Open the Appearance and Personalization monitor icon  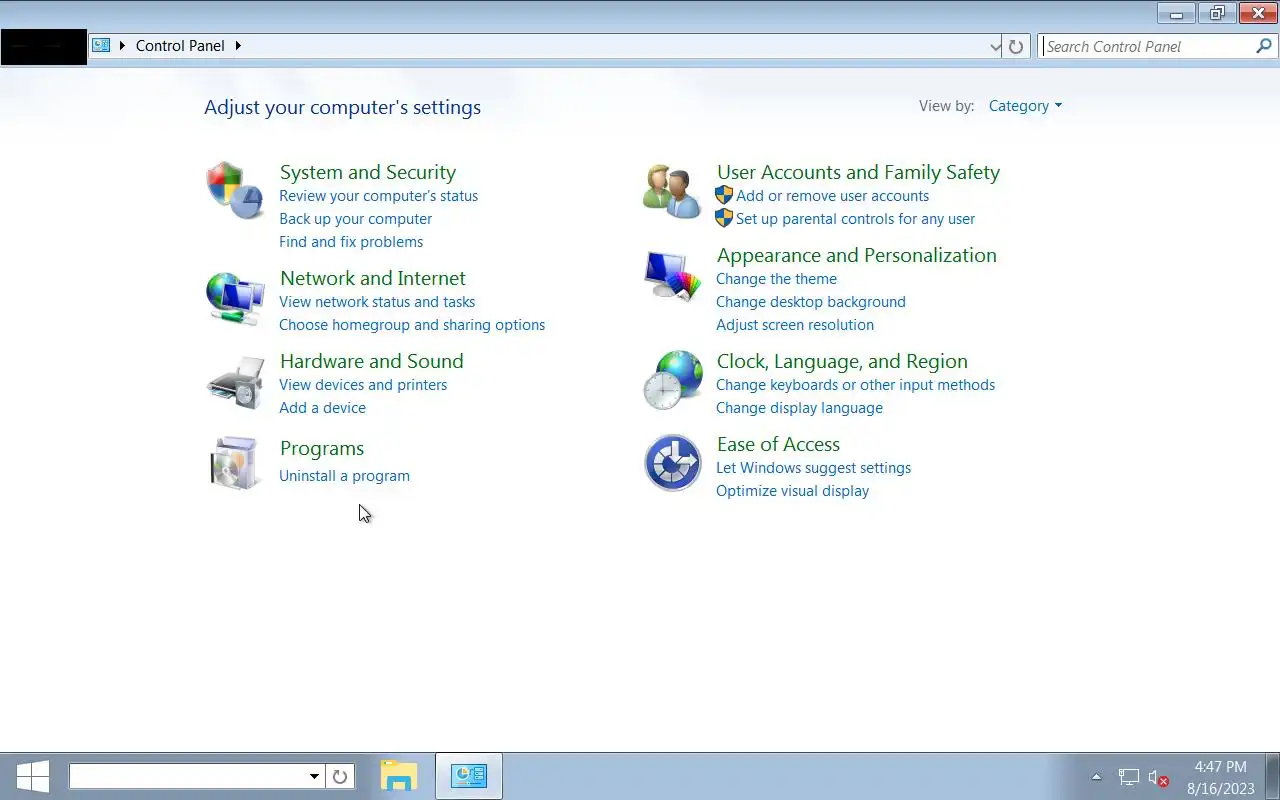click(672, 275)
